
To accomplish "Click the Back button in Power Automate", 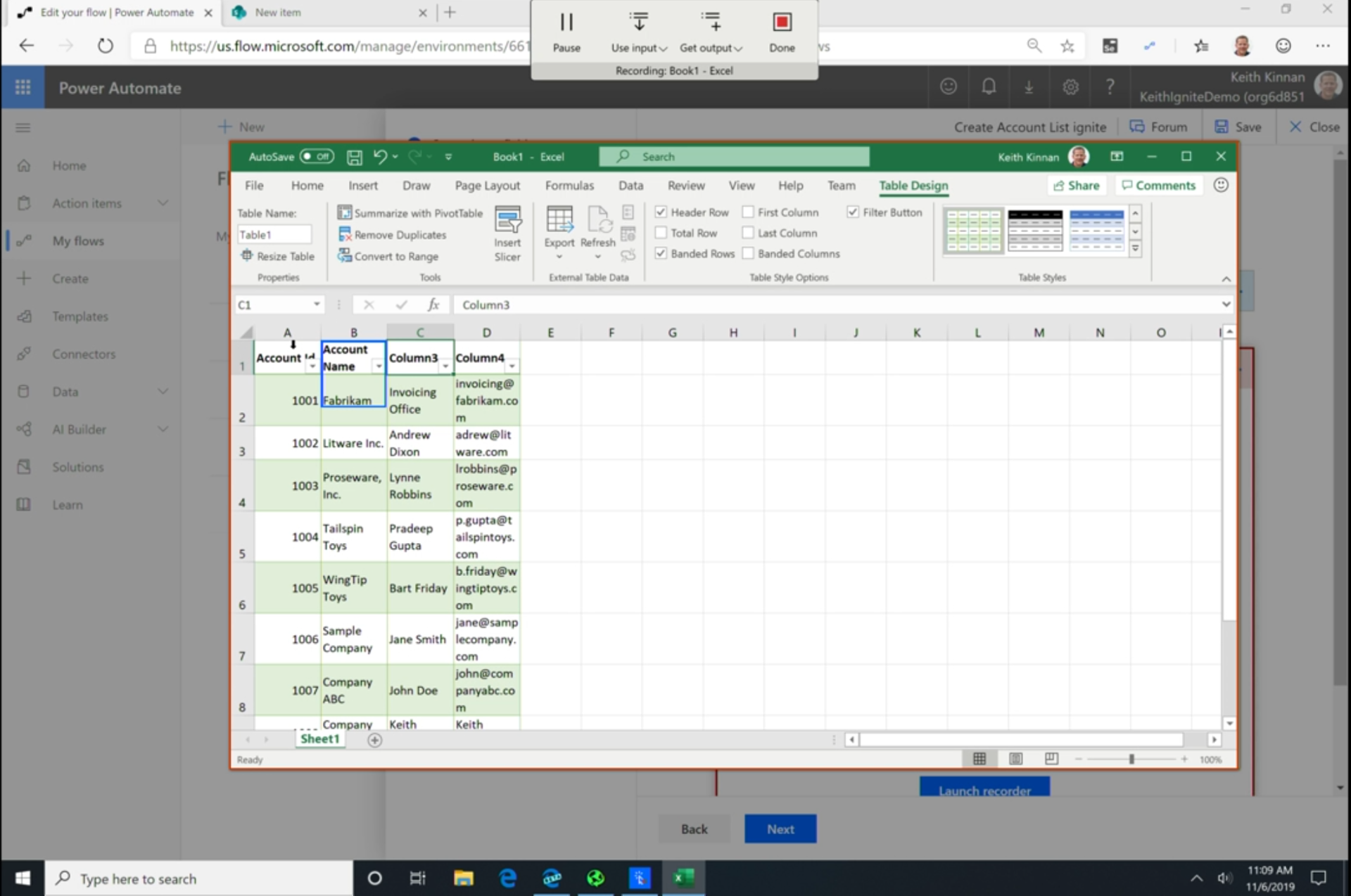I will point(694,828).
